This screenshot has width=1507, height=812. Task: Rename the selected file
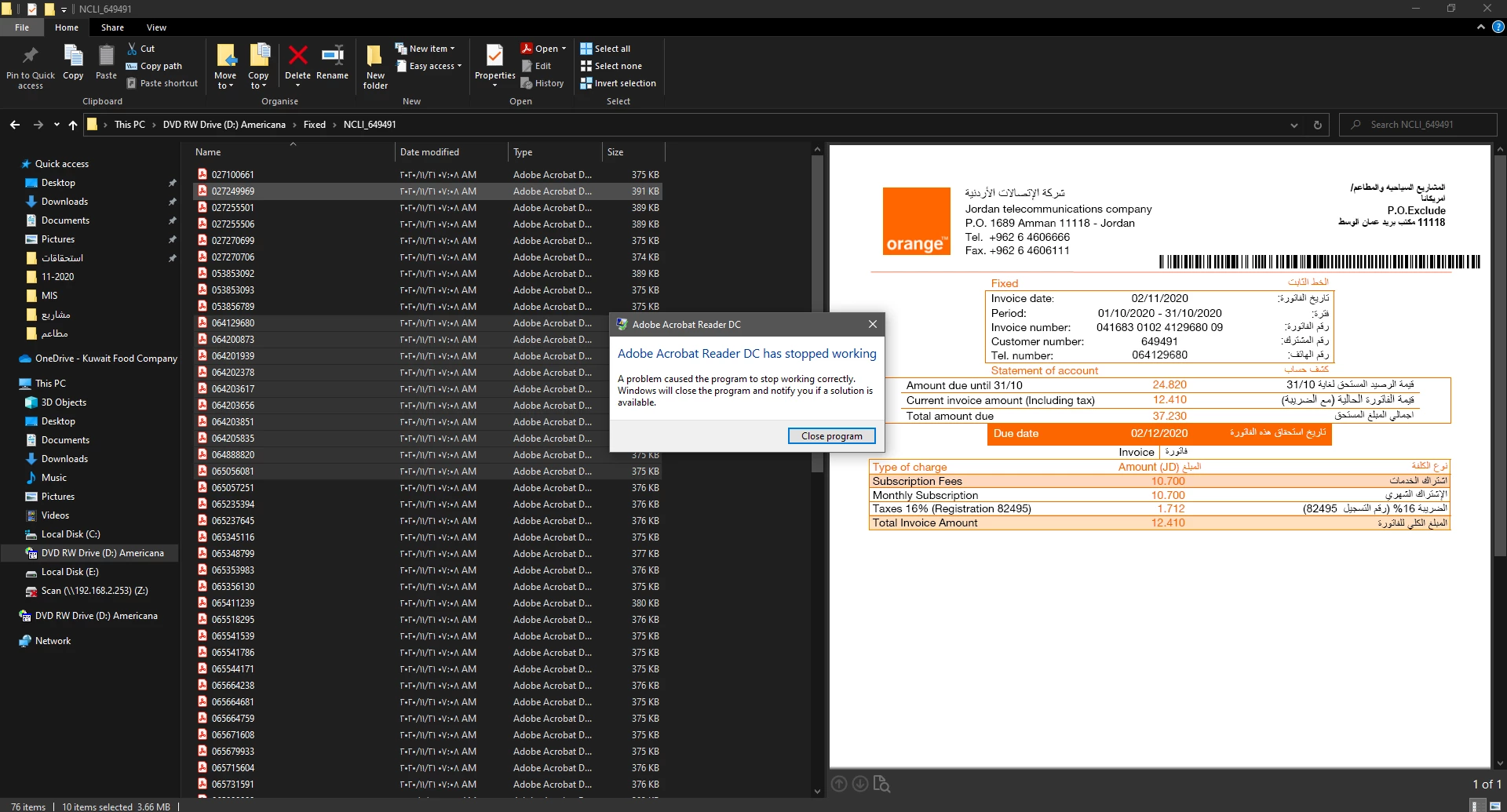[x=332, y=63]
